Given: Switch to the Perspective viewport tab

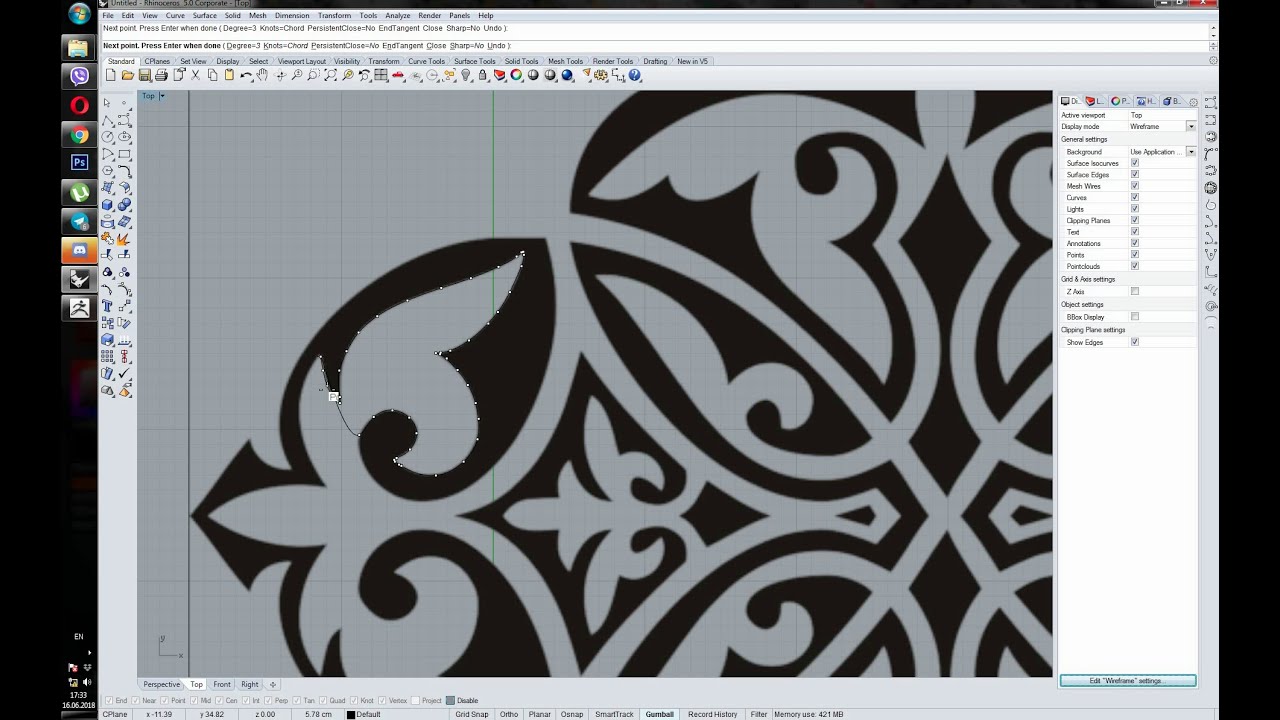Looking at the screenshot, I should click(161, 685).
